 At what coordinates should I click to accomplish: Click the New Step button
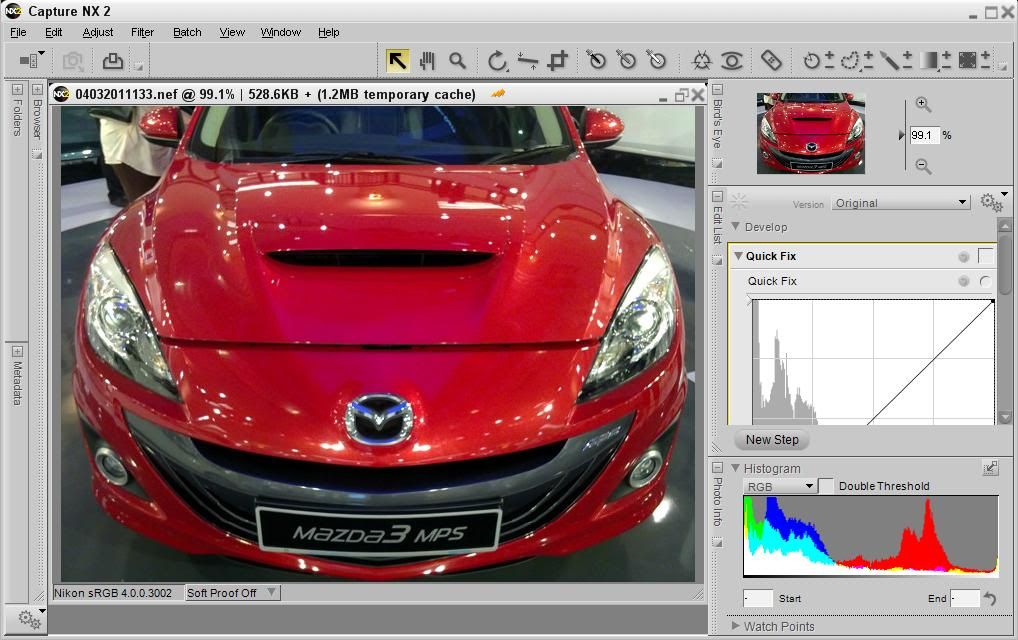(x=772, y=440)
